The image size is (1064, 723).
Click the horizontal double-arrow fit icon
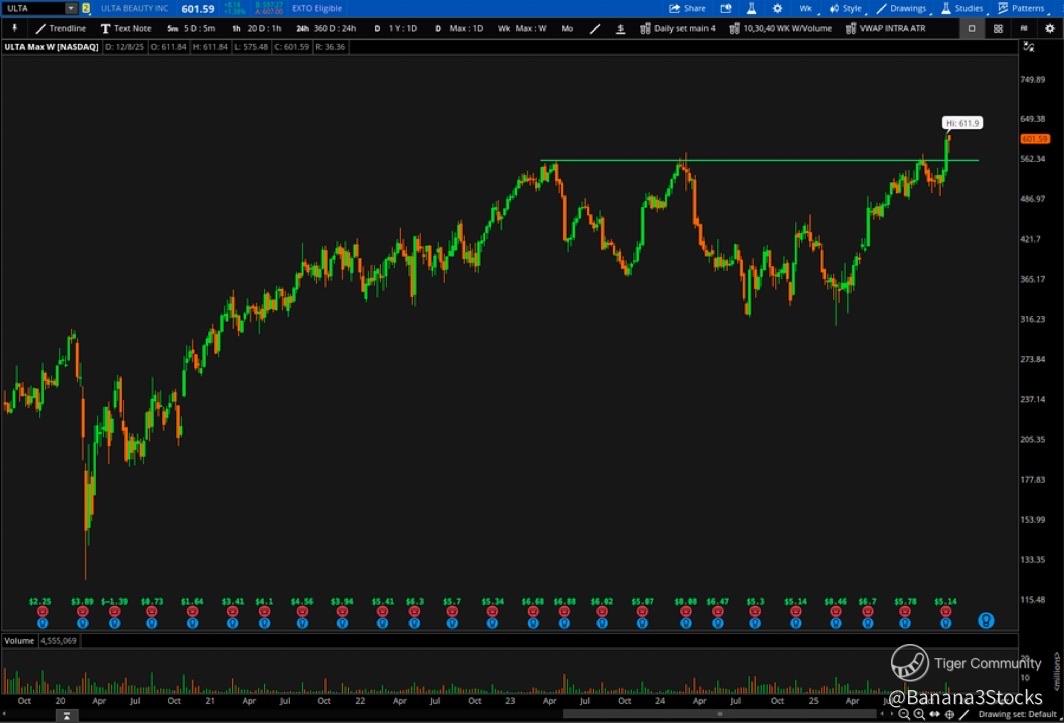934,714
